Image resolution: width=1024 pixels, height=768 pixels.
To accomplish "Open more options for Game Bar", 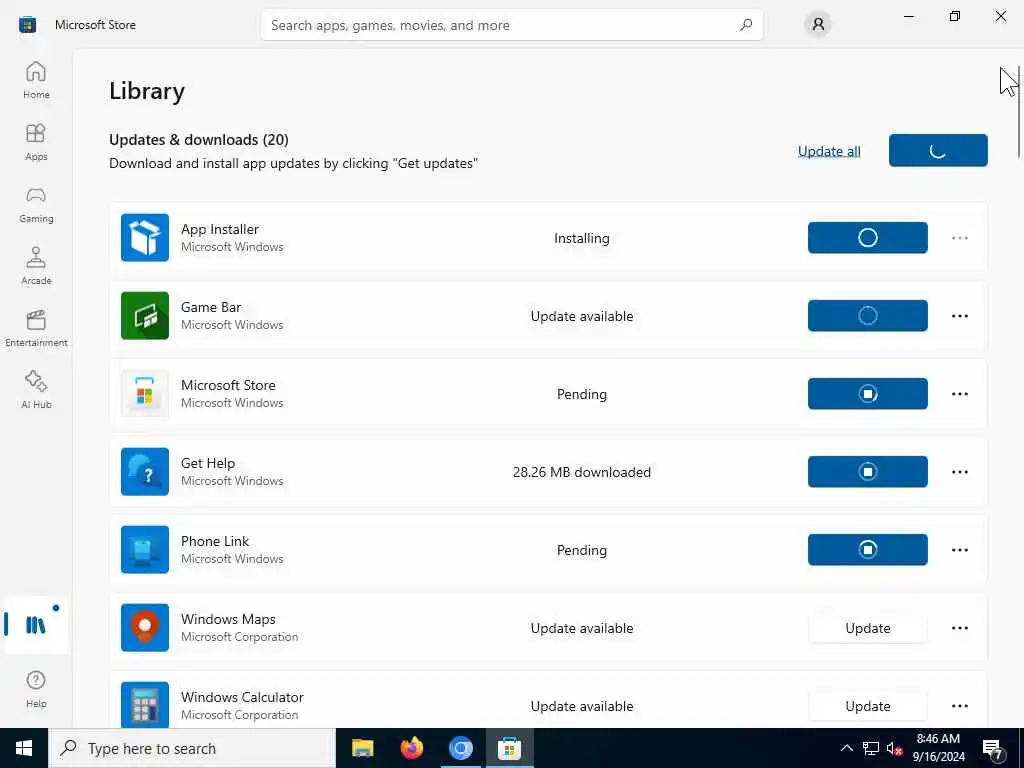I will tap(959, 315).
